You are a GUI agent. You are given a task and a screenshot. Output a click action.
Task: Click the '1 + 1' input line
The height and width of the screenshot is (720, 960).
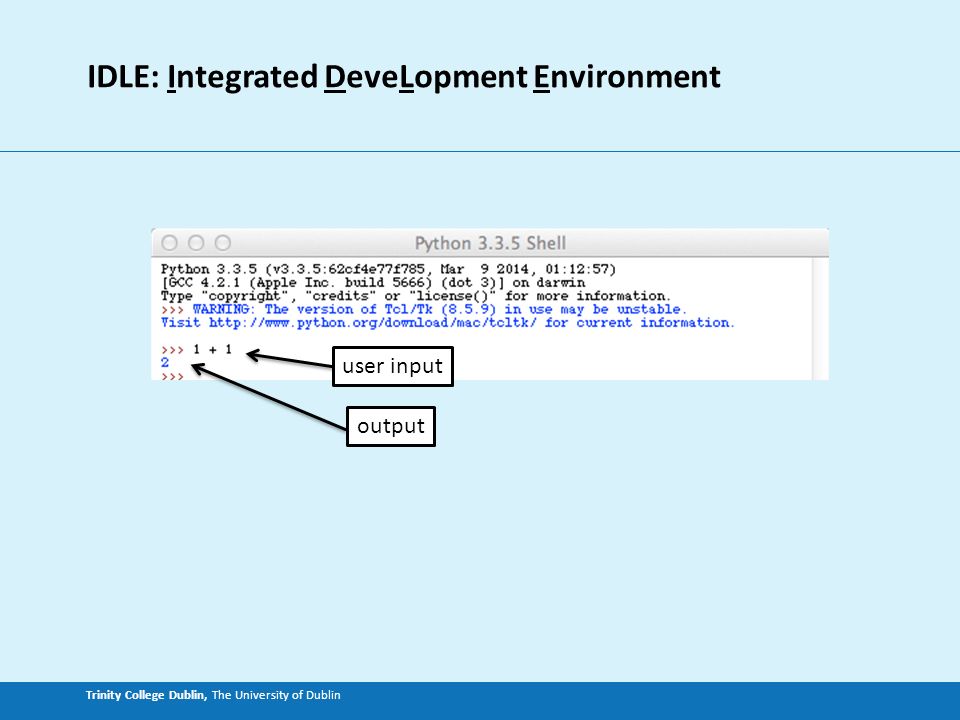tap(212, 350)
